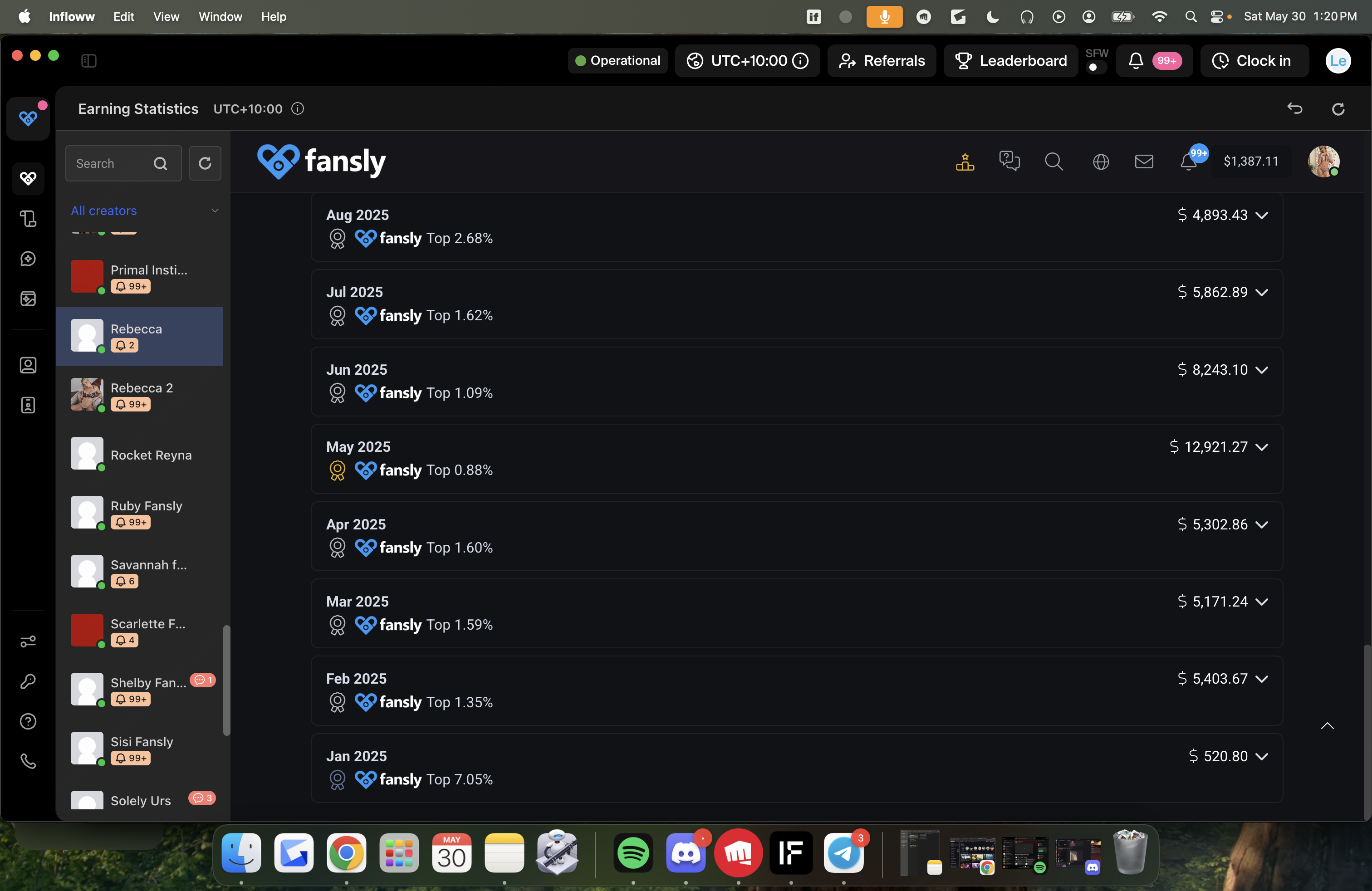Expand the Jun 2025 earnings chevron

tap(1261, 370)
